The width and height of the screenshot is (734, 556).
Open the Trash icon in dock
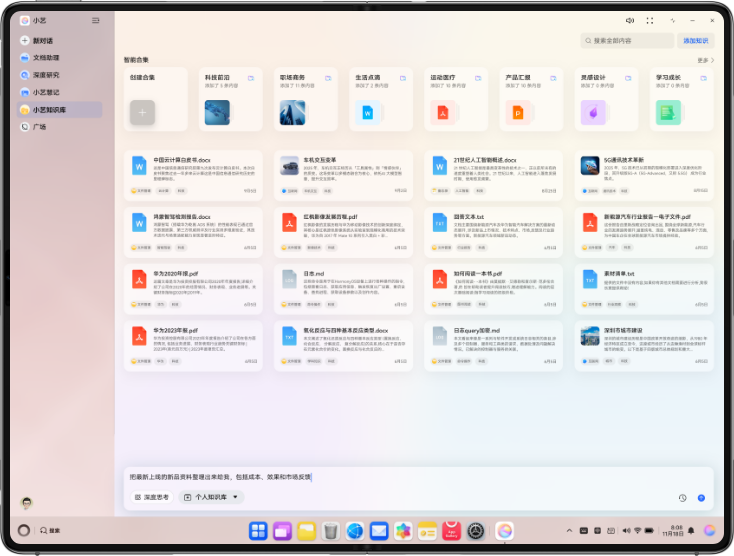point(330,531)
